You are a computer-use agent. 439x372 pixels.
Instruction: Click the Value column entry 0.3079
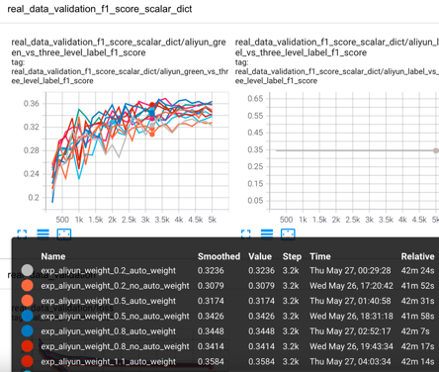coord(261,286)
